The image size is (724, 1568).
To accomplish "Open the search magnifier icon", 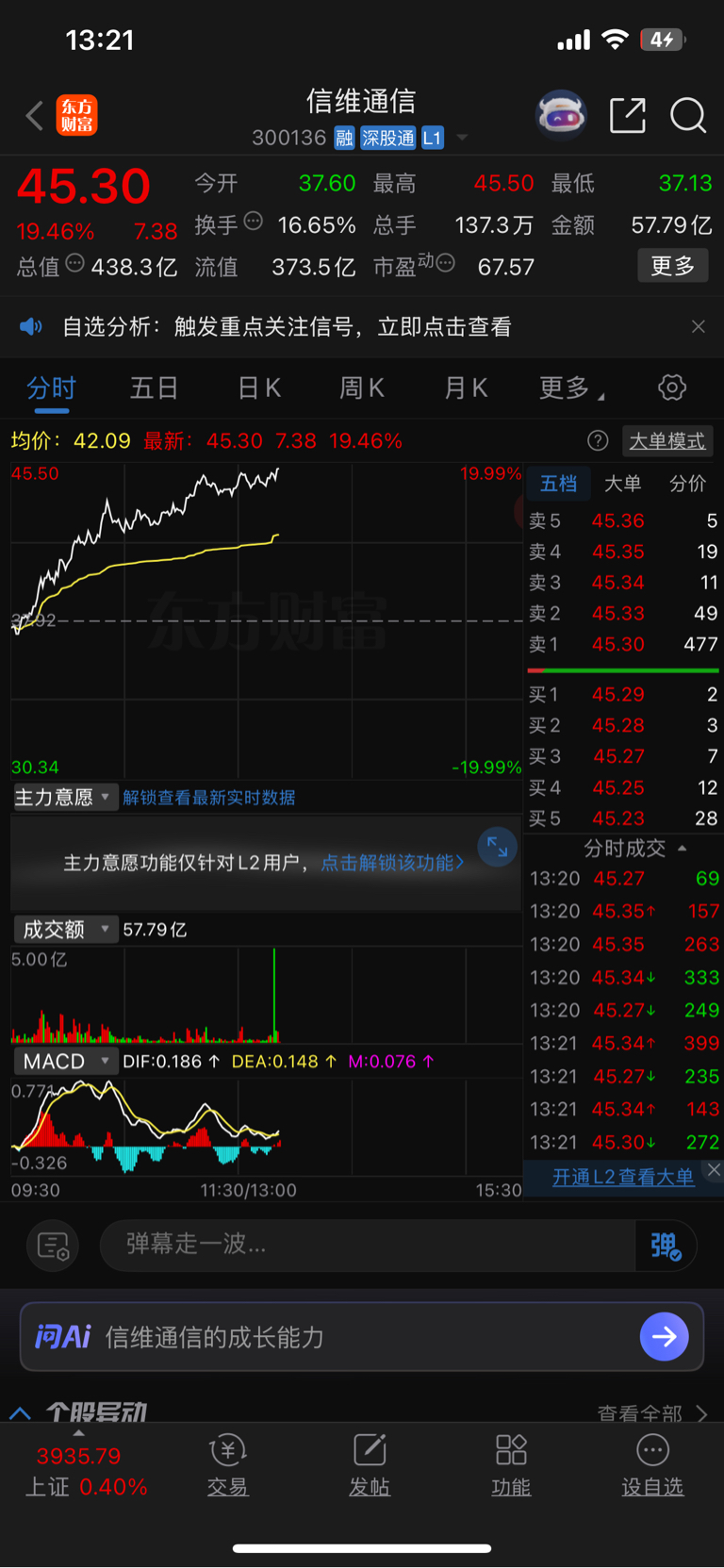I will [688, 116].
